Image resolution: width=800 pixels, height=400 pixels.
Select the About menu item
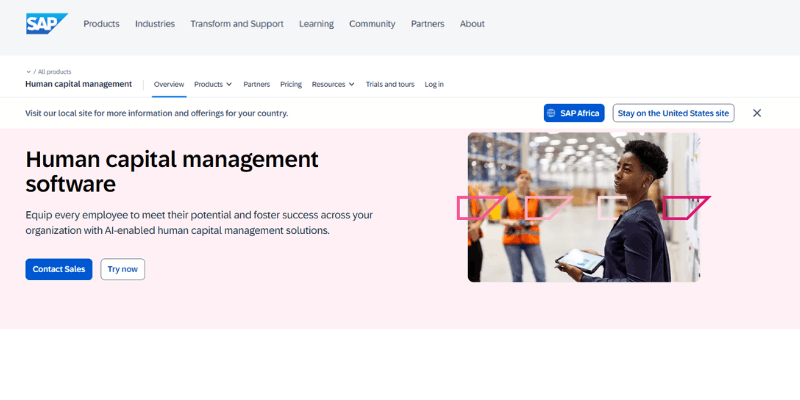(472, 24)
